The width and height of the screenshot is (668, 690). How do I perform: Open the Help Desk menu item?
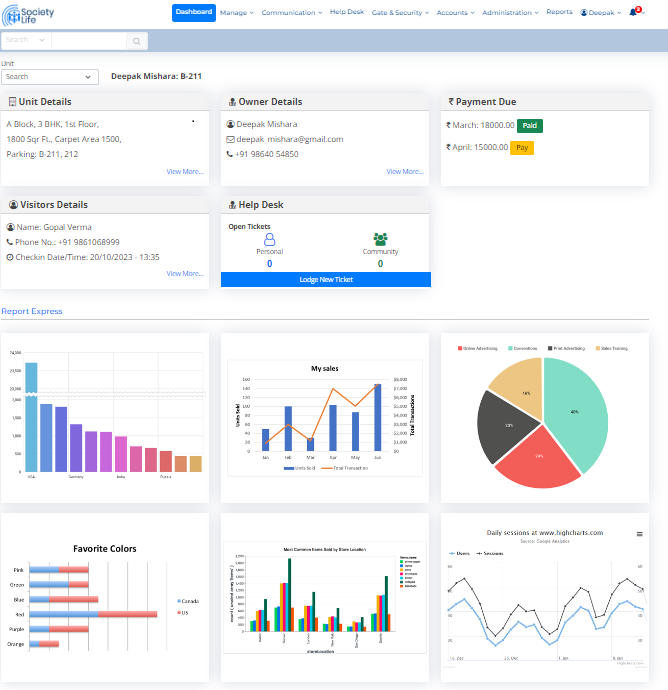click(346, 13)
